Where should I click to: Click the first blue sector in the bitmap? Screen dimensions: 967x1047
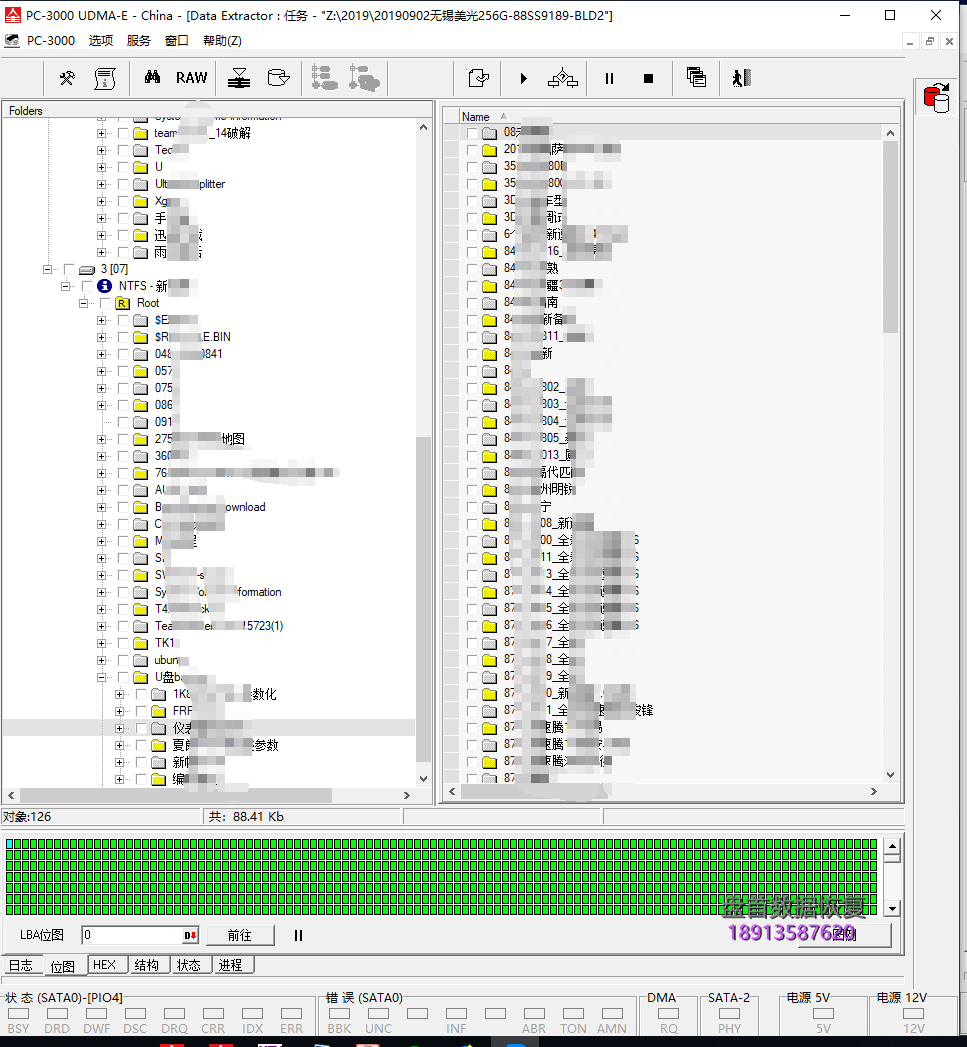point(9,844)
